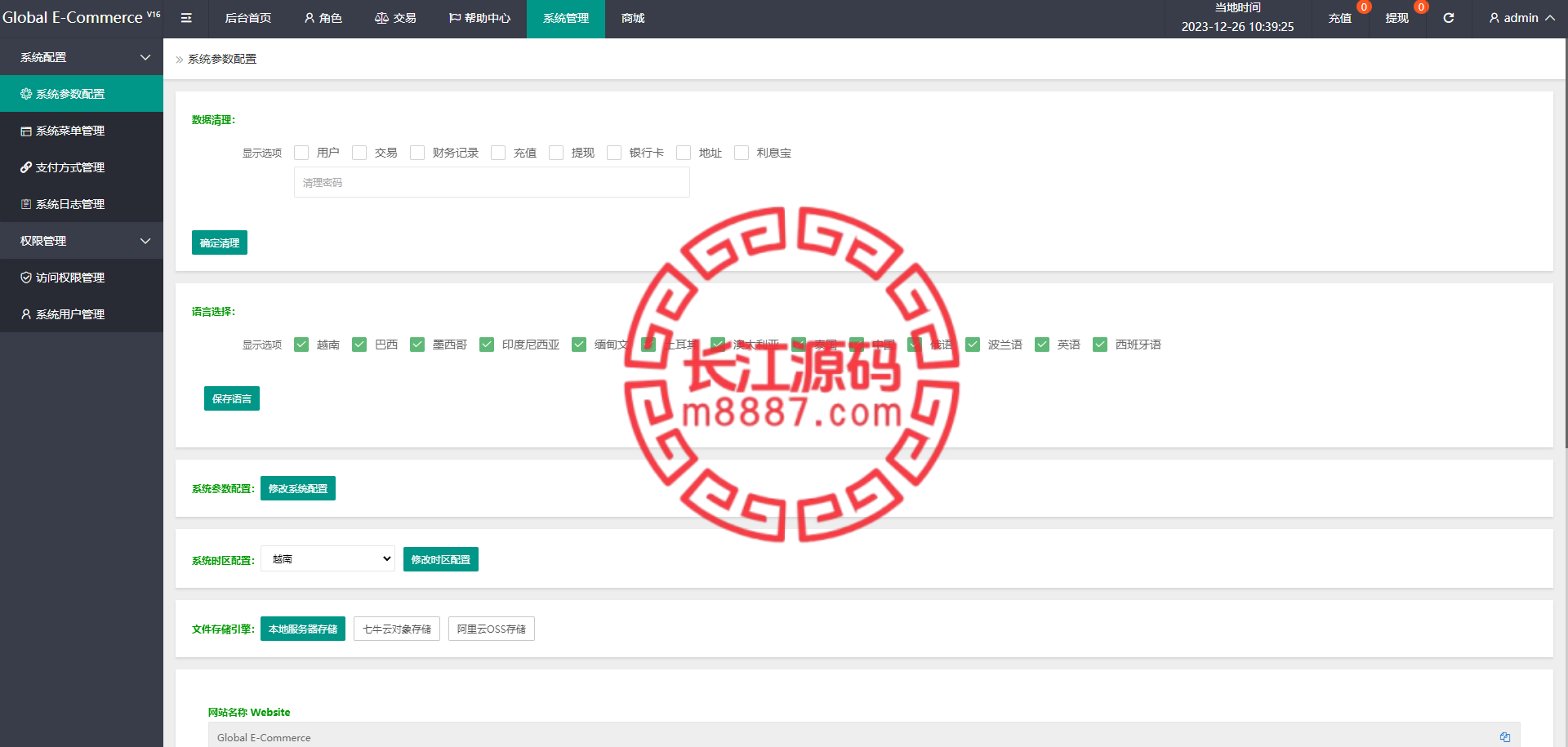Select 本地服务器存储 storage engine

[x=303, y=629]
